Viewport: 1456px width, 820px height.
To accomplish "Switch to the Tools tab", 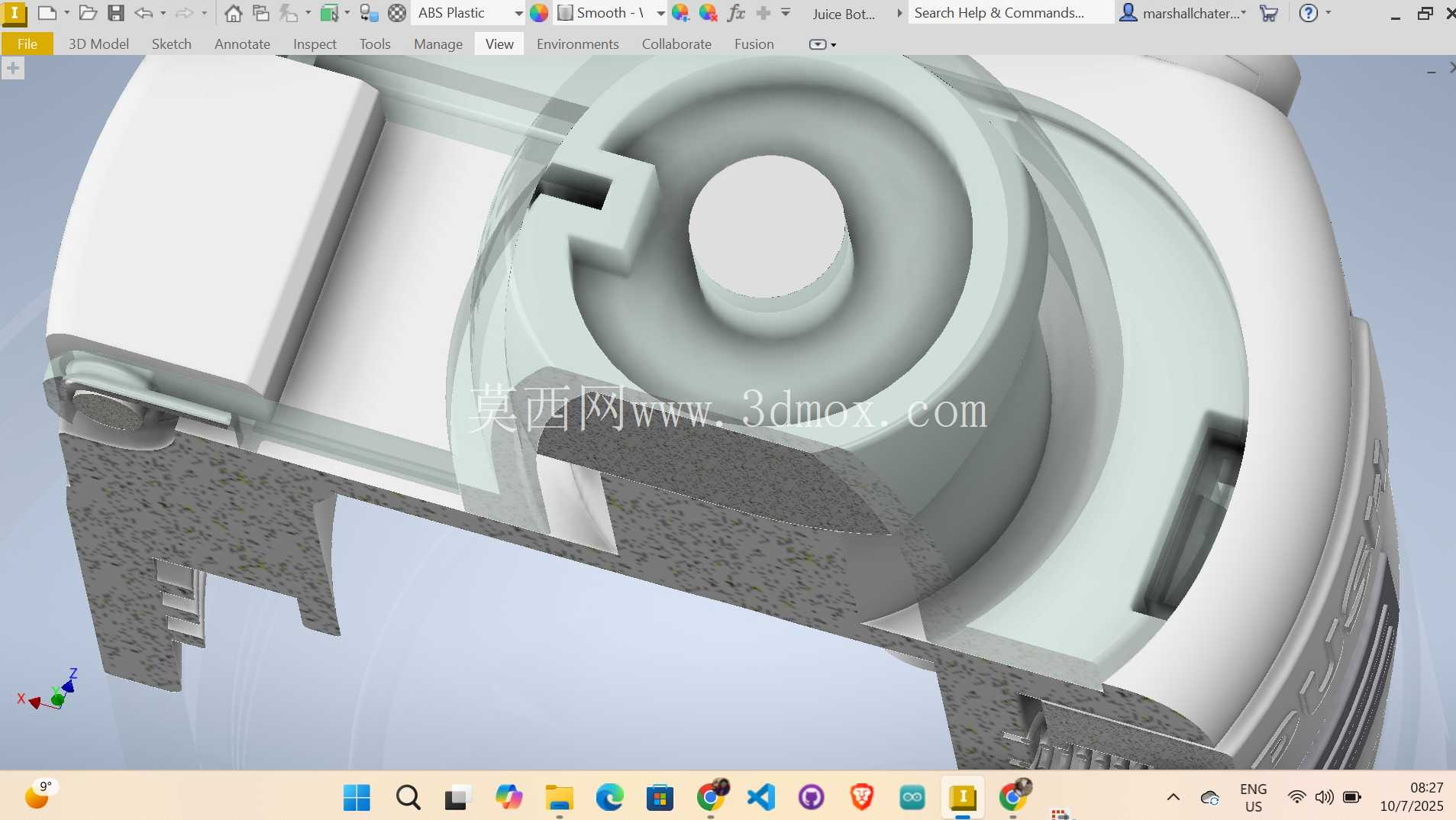I will point(375,44).
